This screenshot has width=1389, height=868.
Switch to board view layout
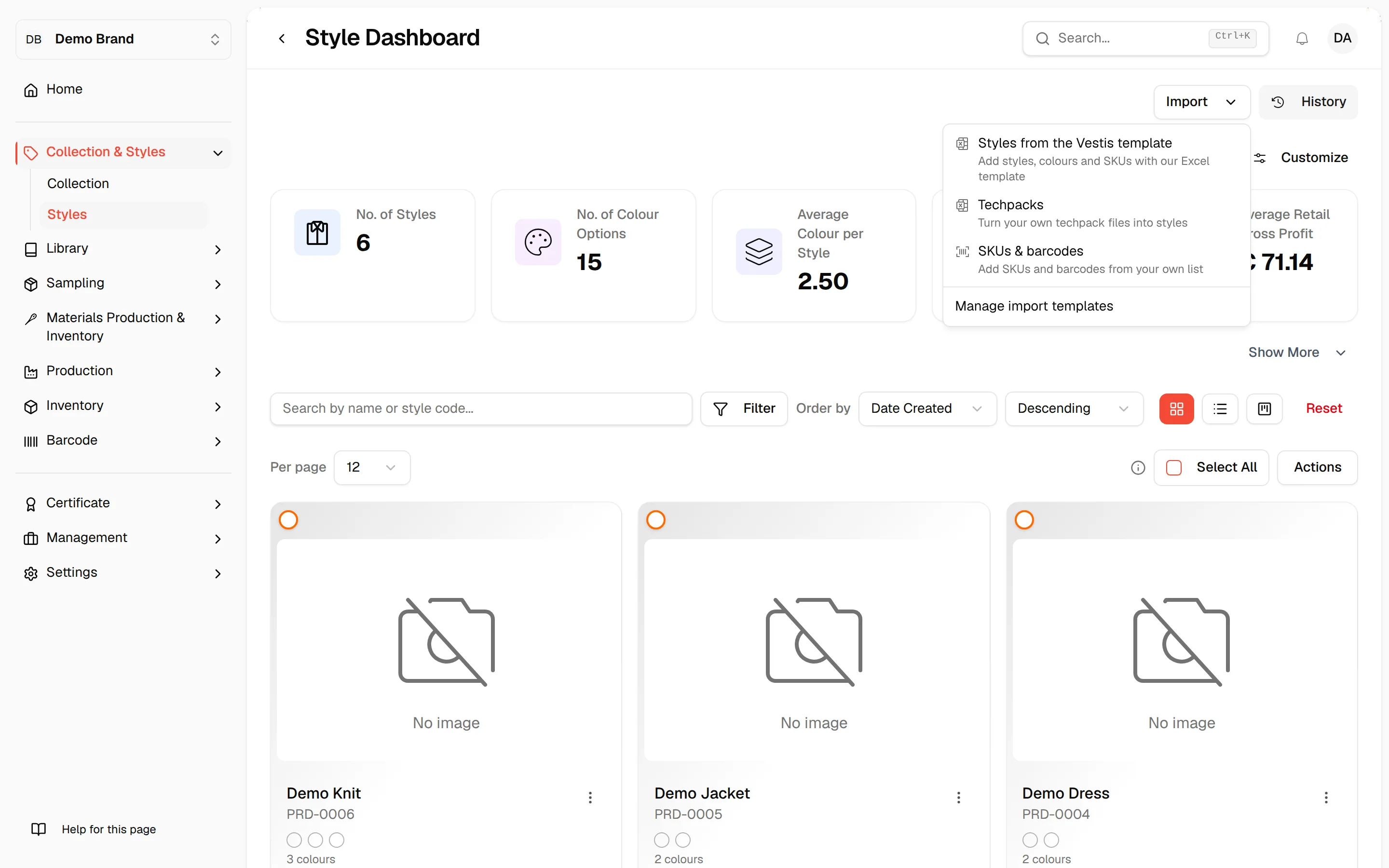coord(1264,409)
